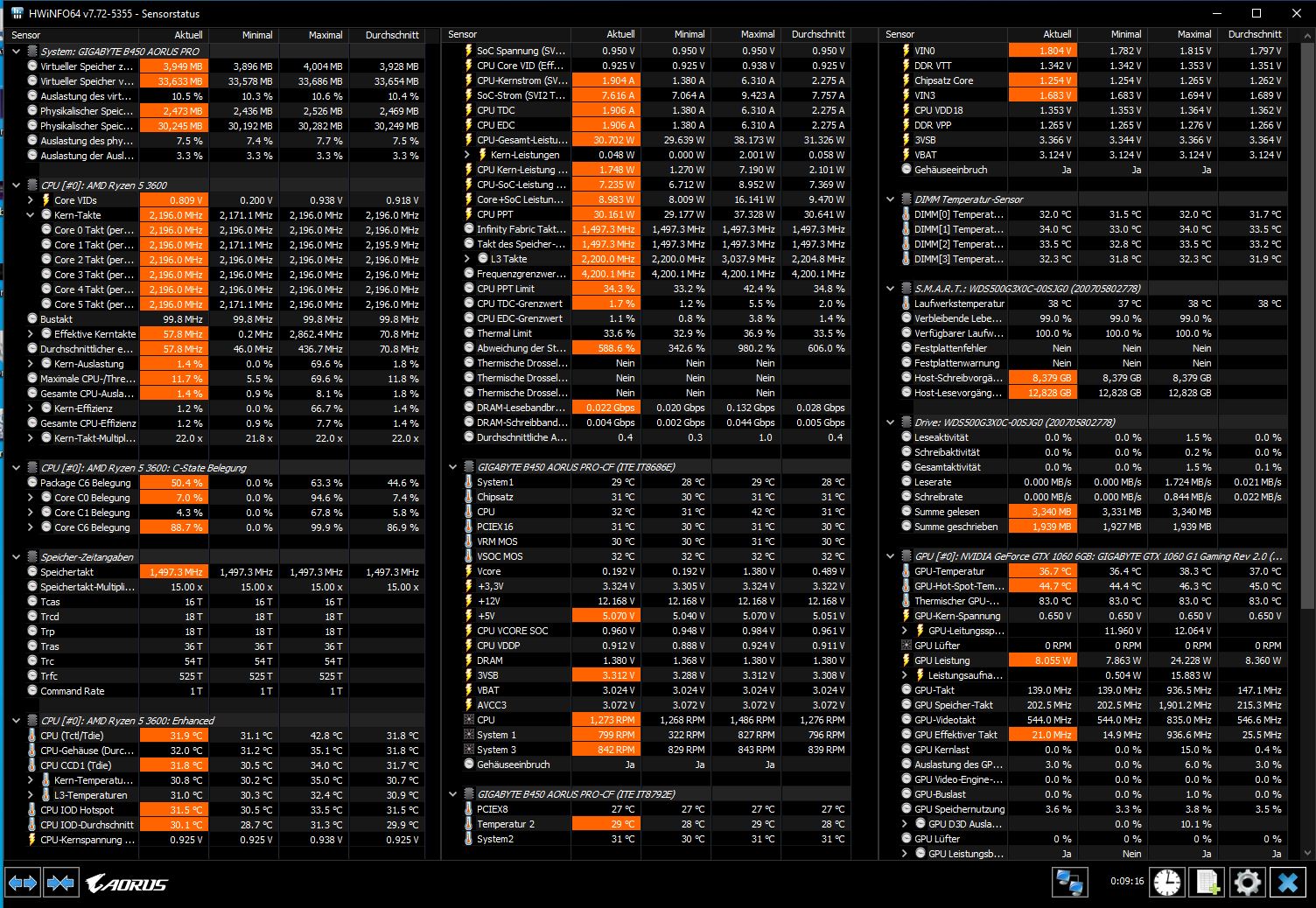
Task: Click the lightning icon beside Core VIDs
Action: point(46,200)
